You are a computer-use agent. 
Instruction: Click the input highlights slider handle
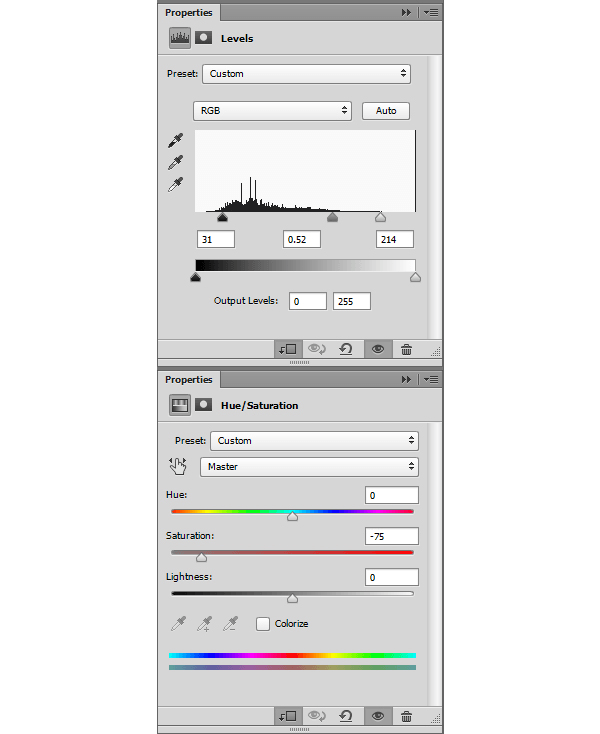click(x=380, y=217)
